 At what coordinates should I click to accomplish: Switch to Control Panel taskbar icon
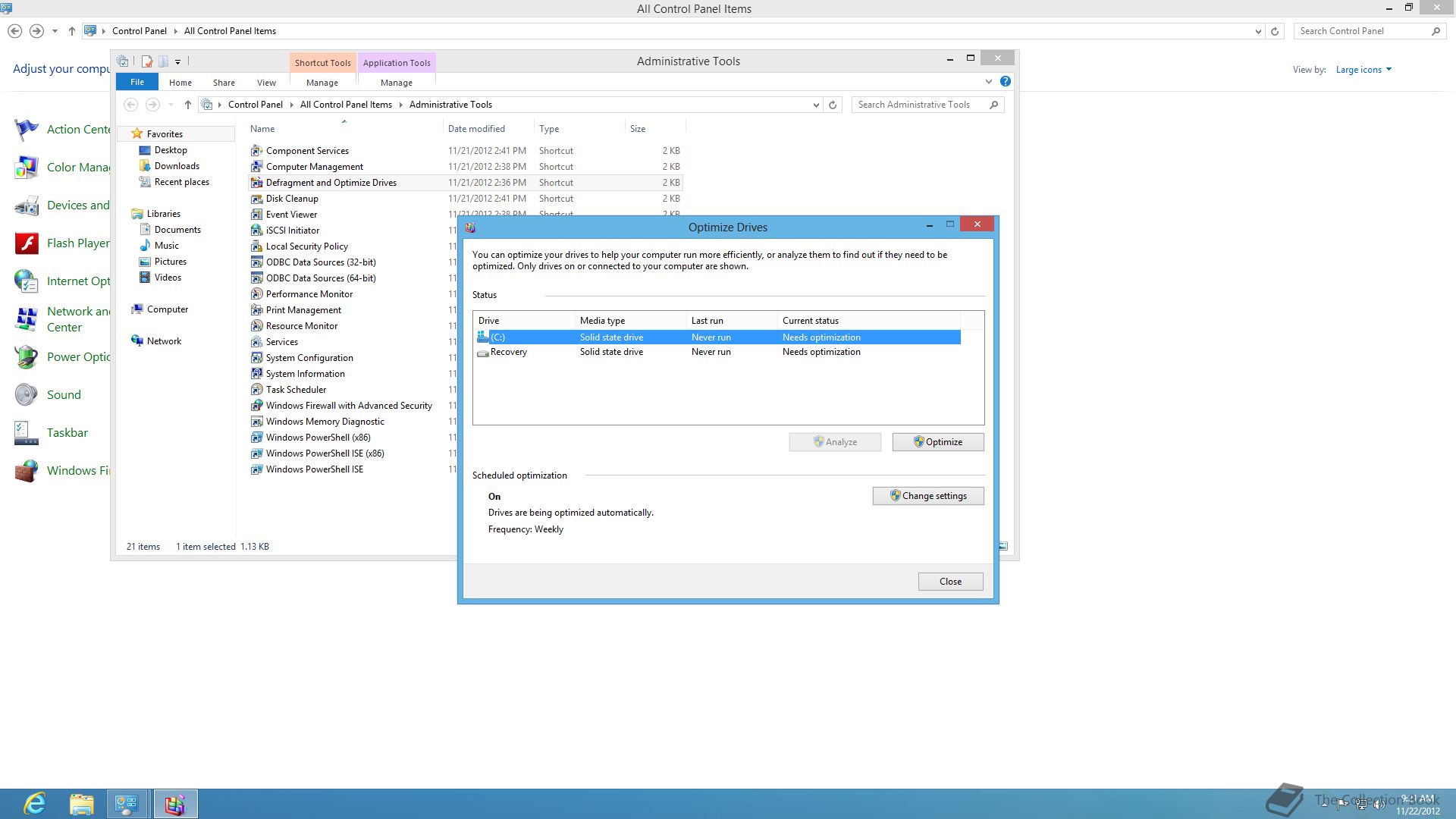pyautogui.click(x=127, y=804)
